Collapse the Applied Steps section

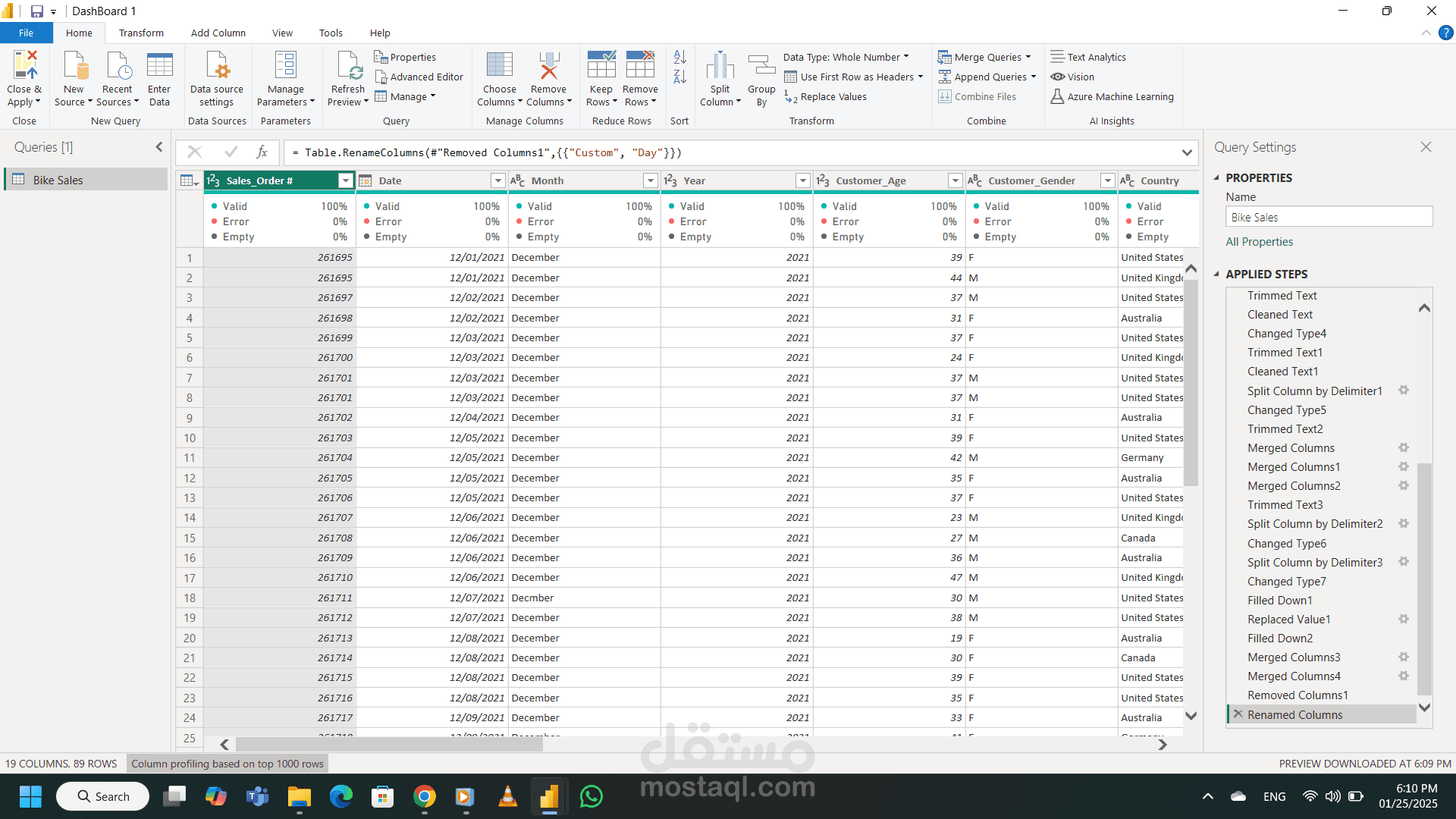1217,274
